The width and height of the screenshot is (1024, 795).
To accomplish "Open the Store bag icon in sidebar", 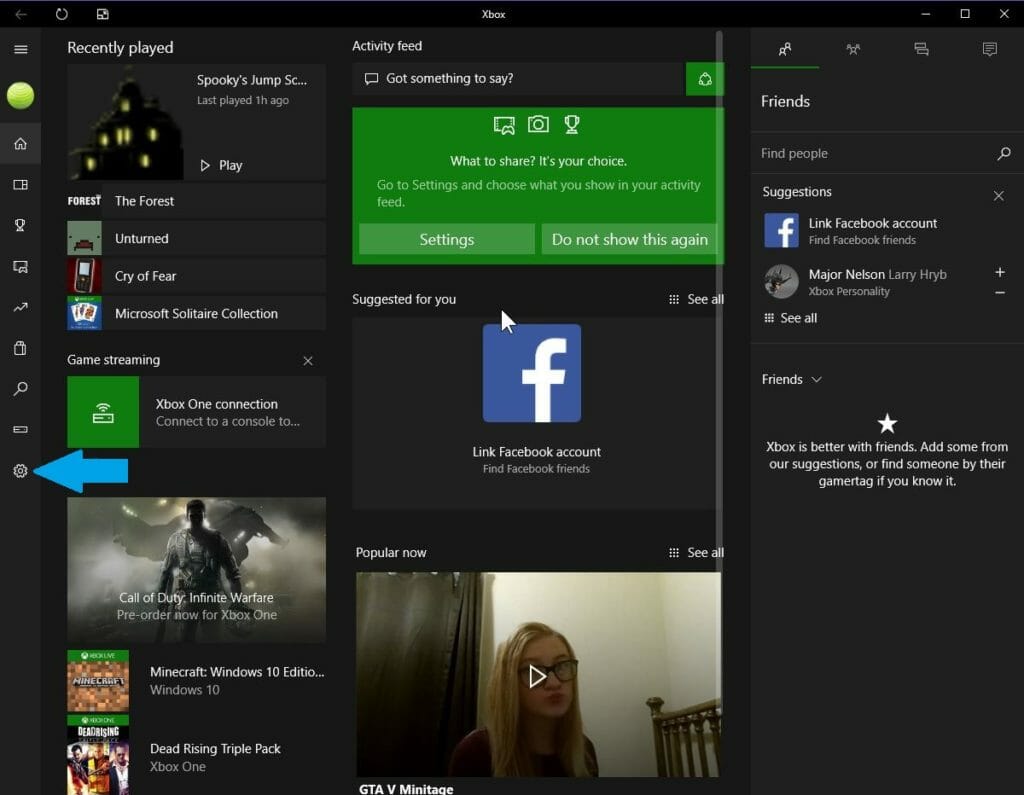I will (20, 348).
